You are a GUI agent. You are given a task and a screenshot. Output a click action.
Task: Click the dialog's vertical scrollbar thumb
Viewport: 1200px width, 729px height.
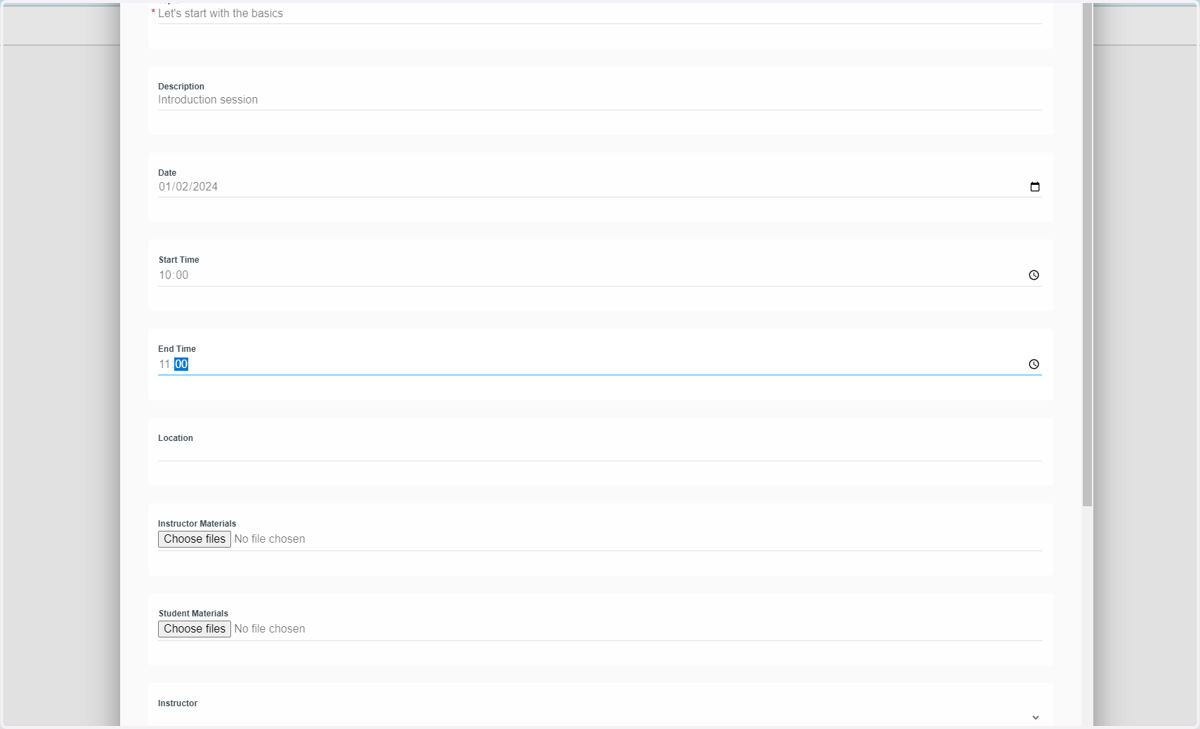click(1087, 254)
